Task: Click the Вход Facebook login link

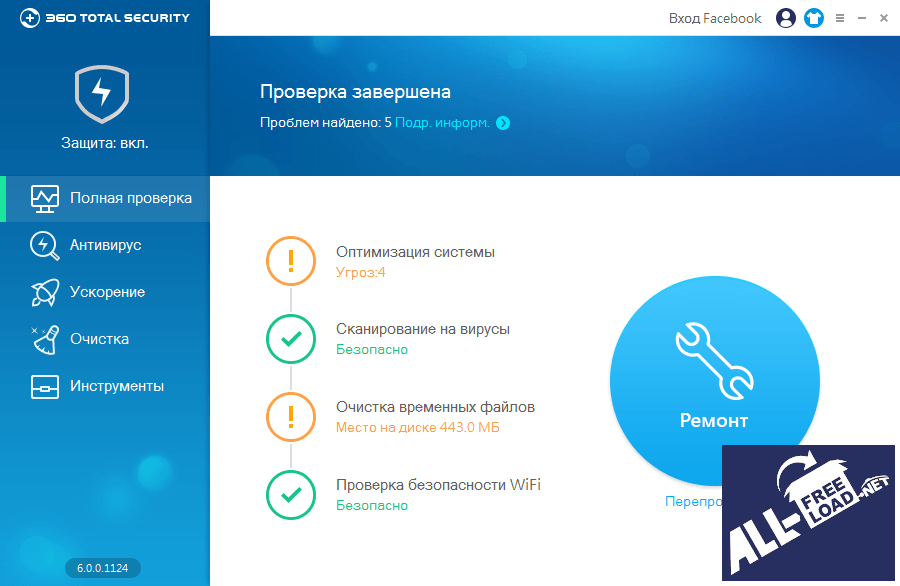Action: 715,18
